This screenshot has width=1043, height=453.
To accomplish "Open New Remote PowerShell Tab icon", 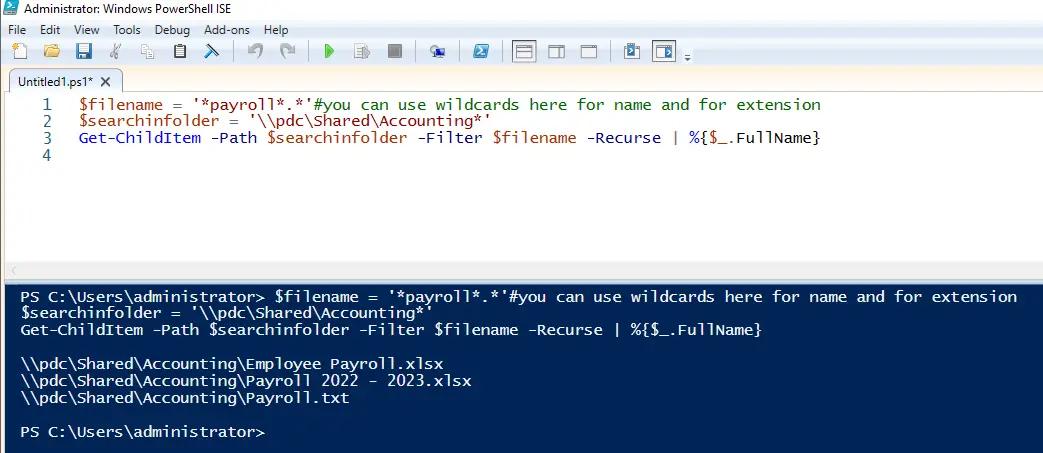I will pyautogui.click(x=438, y=51).
